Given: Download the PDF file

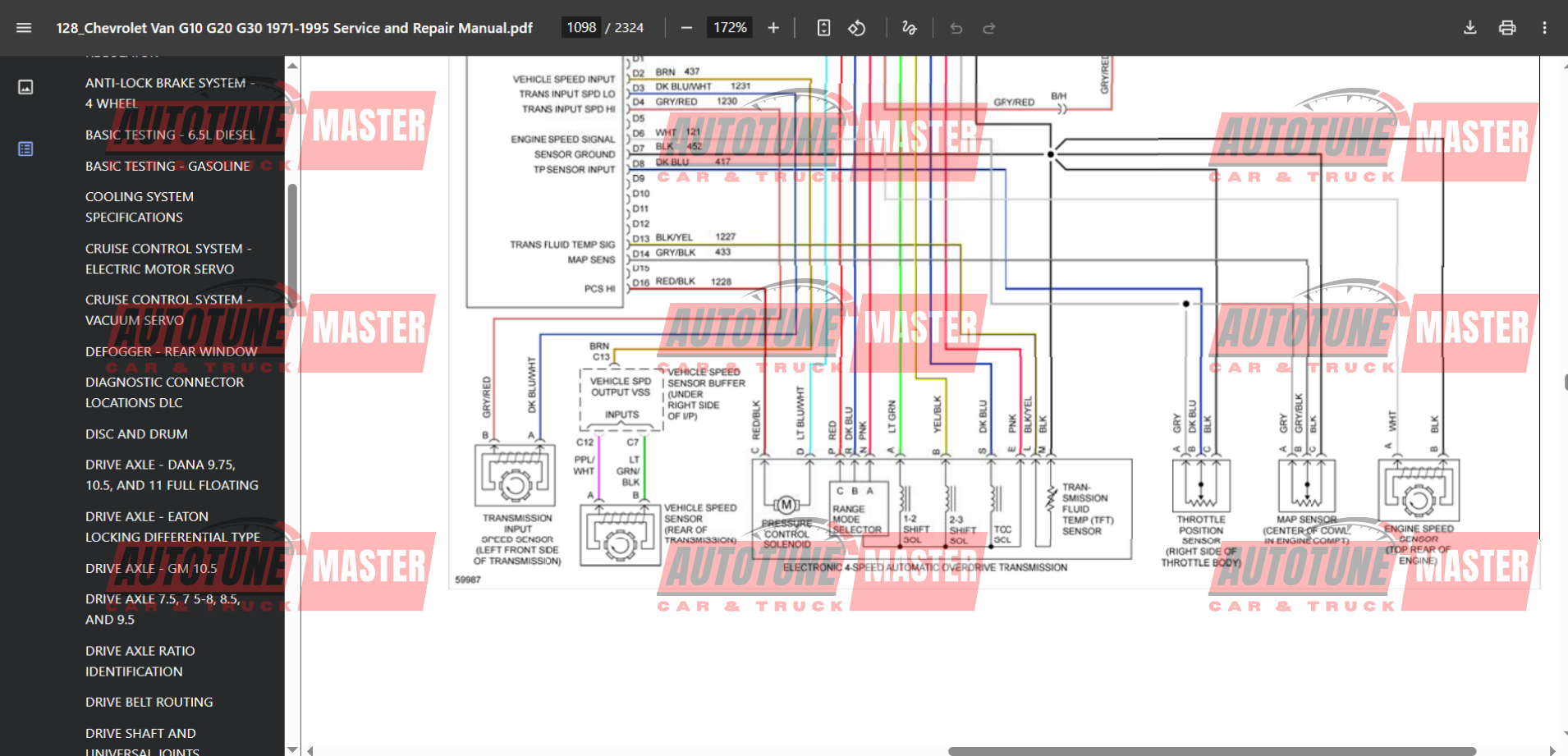Looking at the screenshot, I should 1469,28.
